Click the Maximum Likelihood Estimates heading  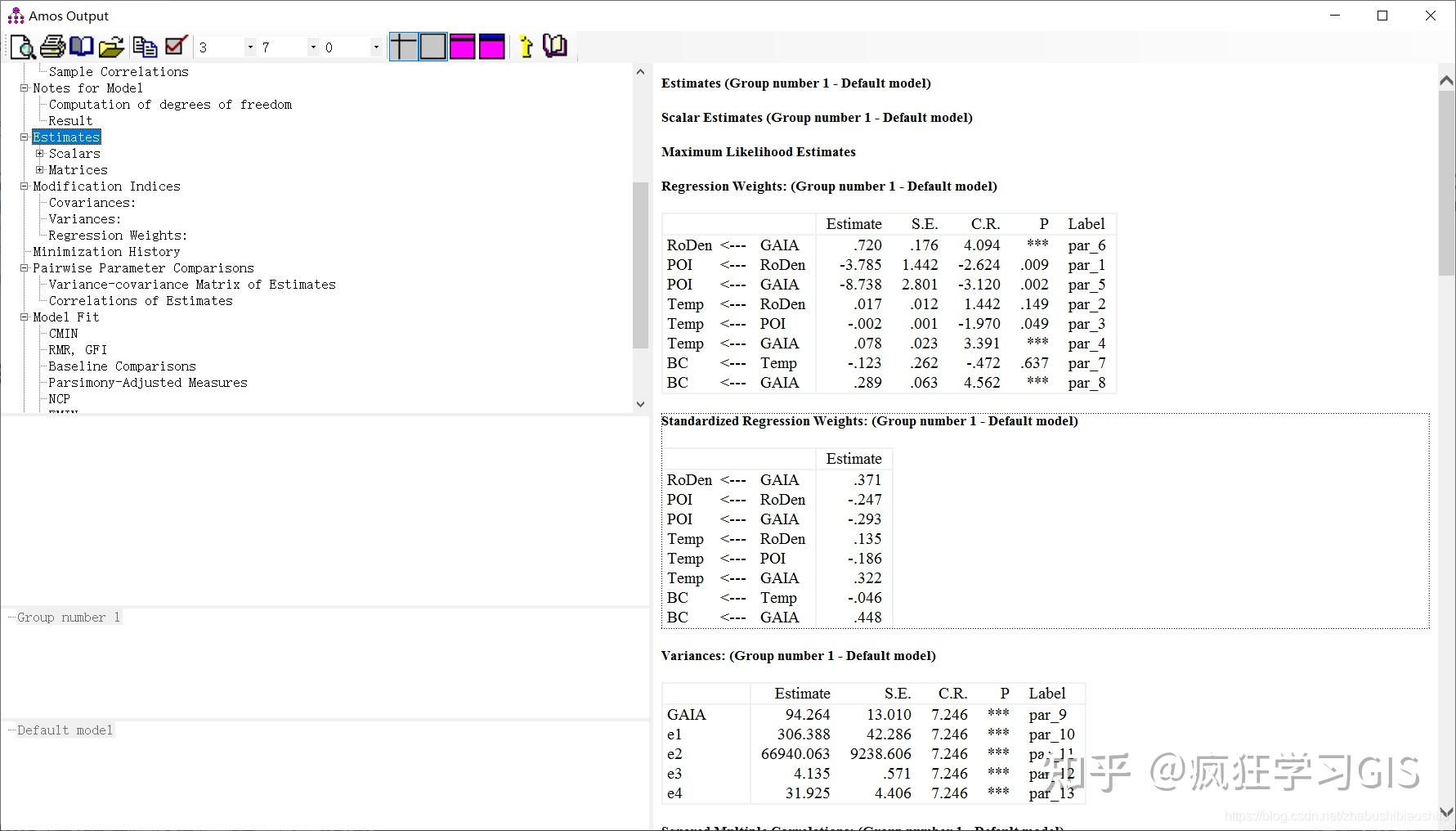pos(758,152)
